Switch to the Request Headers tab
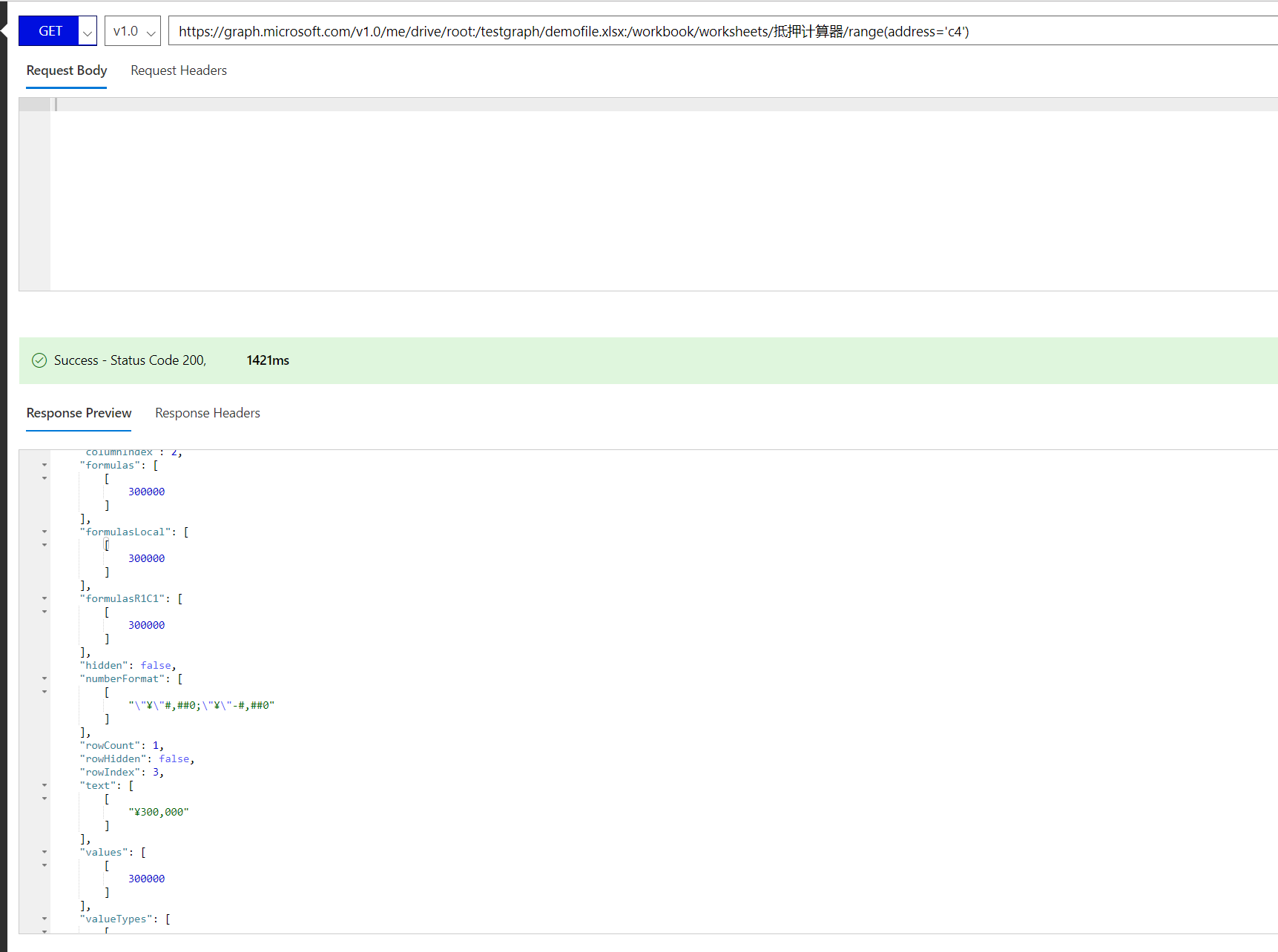The height and width of the screenshot is (952, 1278). 179,70
